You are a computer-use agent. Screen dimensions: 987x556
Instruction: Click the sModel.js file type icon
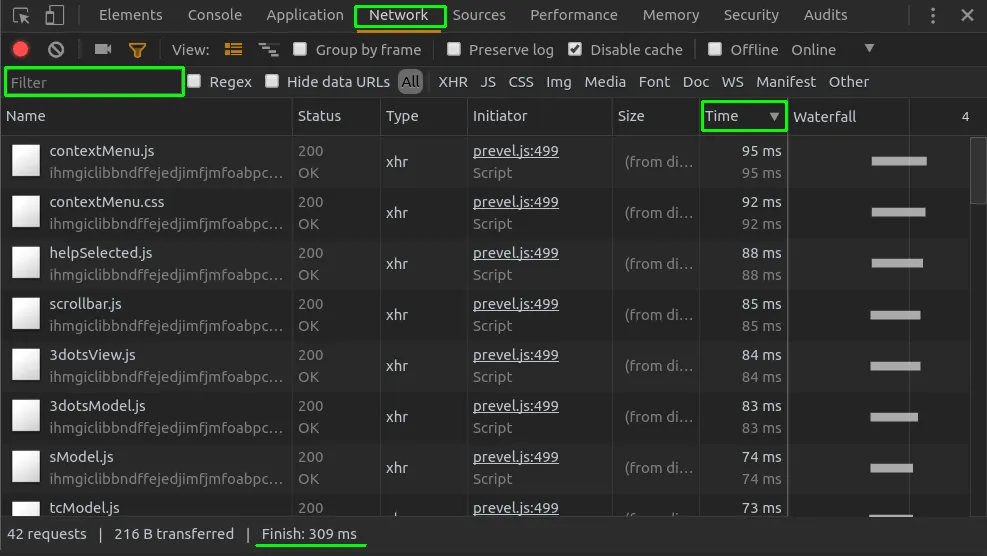tap(26, 467)
